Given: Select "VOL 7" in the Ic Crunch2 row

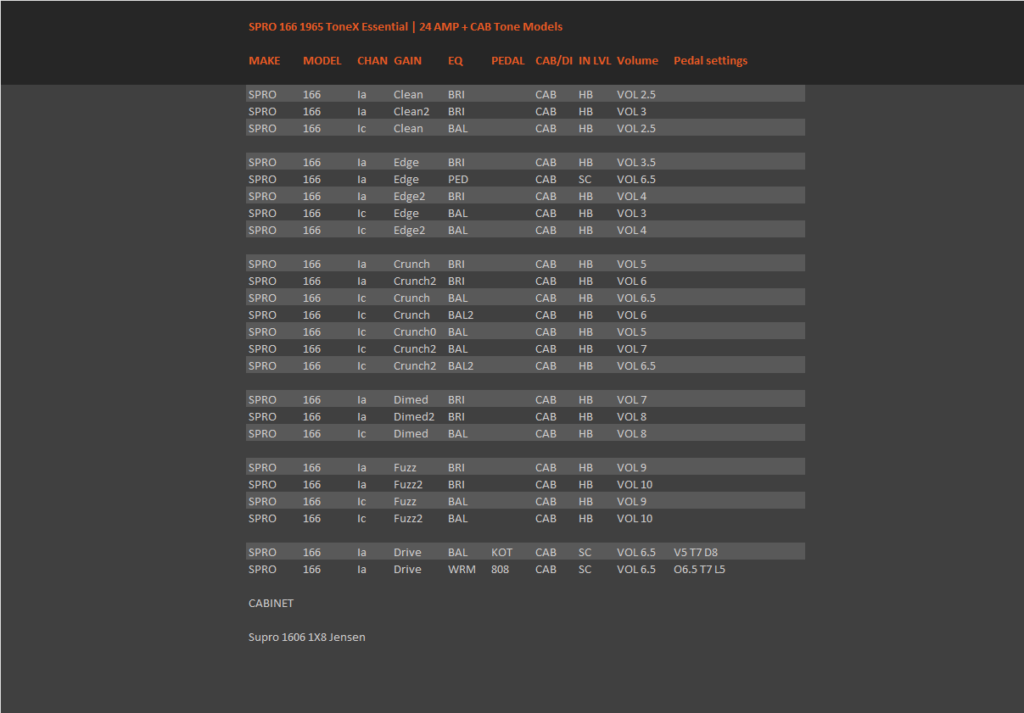Looking at the screenshot, I should pyautogui.click(x=632, y=349).
